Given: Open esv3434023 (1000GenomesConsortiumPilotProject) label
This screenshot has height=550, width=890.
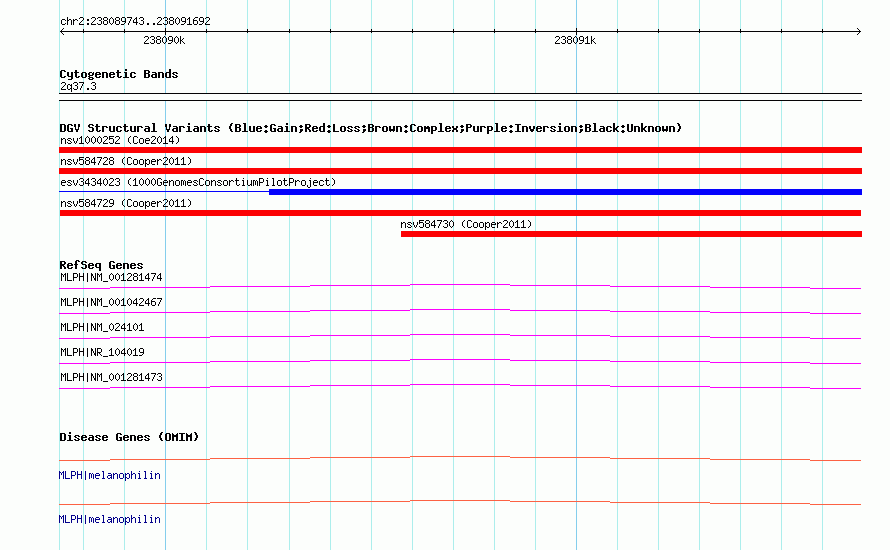Looking at the screenshot, I should pos(198,182).
